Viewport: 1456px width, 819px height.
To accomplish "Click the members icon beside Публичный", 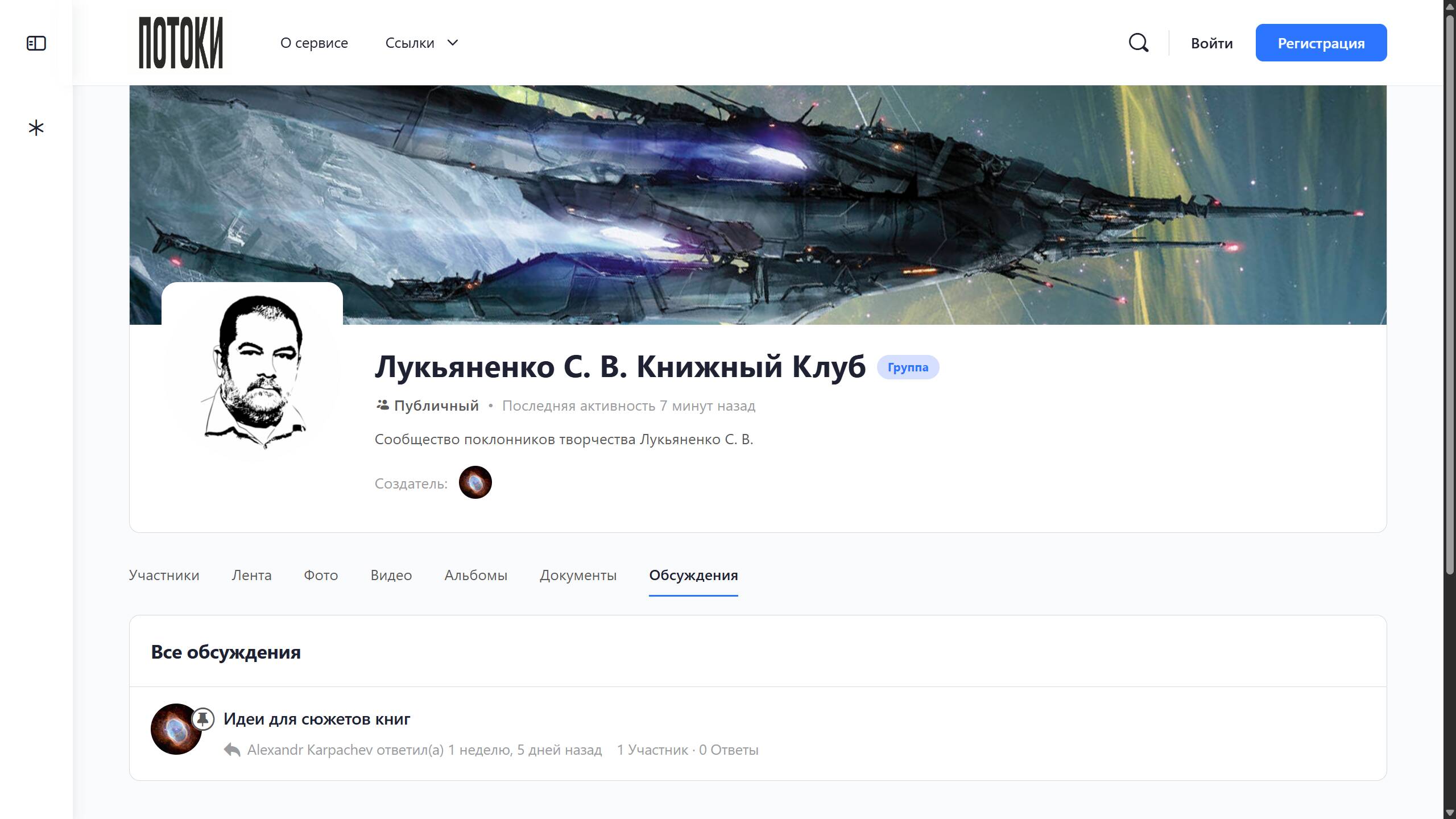I will (382, 406).
